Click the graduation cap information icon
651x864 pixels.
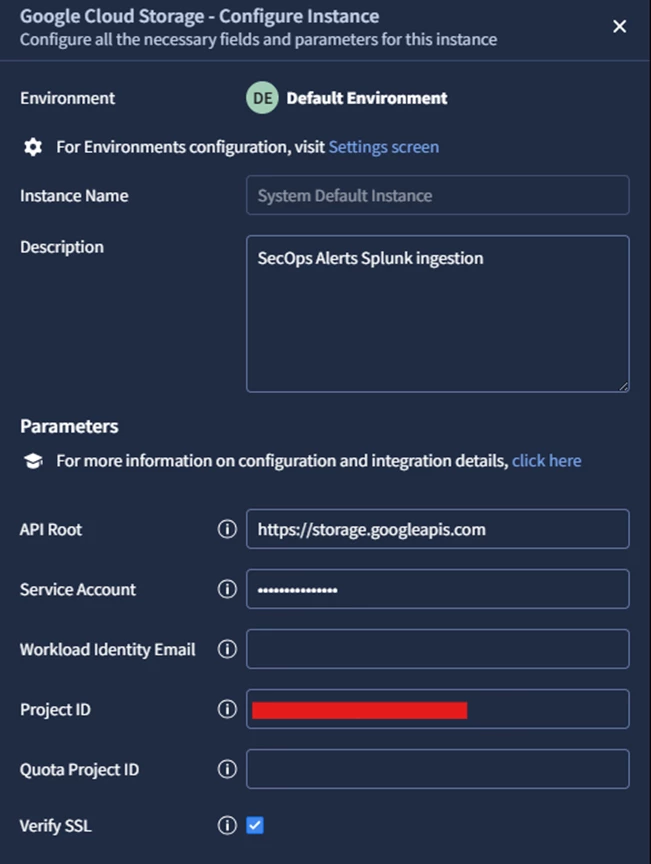click(x=33, y=461)
